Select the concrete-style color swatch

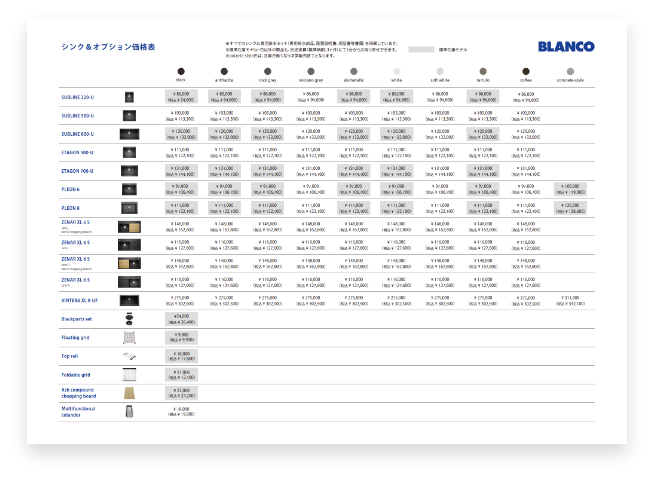[571, 71]
